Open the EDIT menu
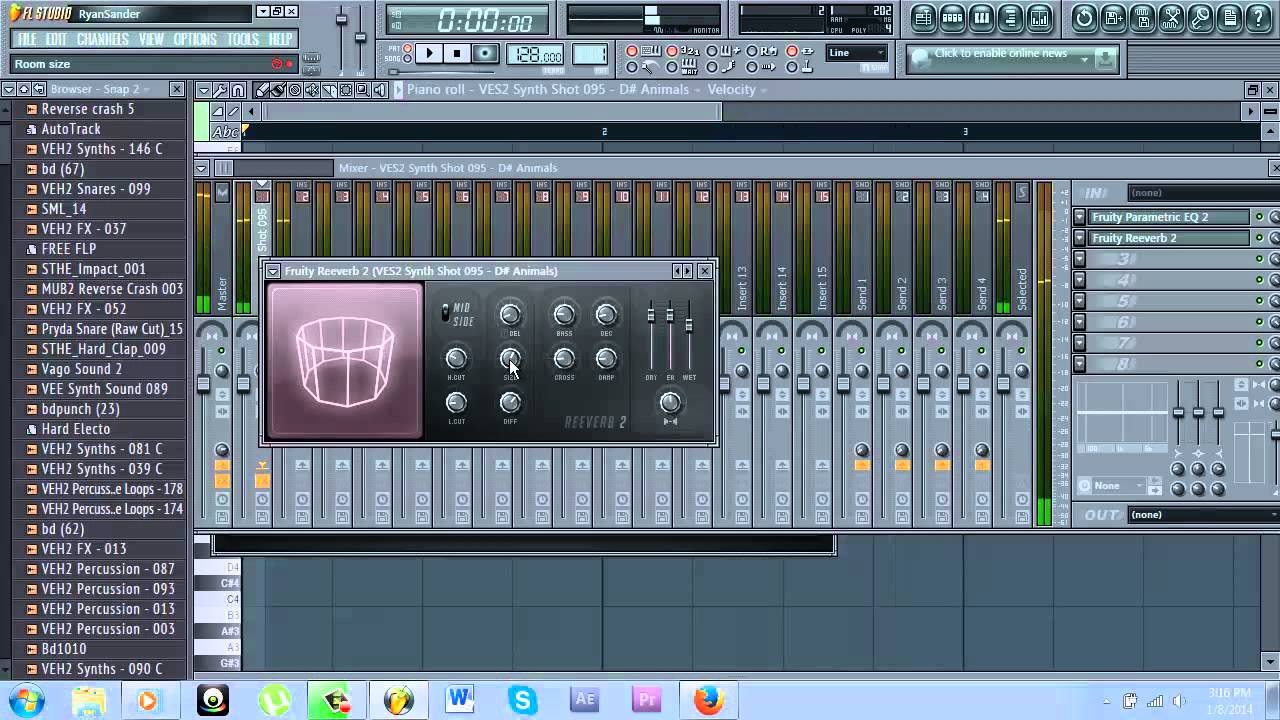1280x720 pixels. 56,39
